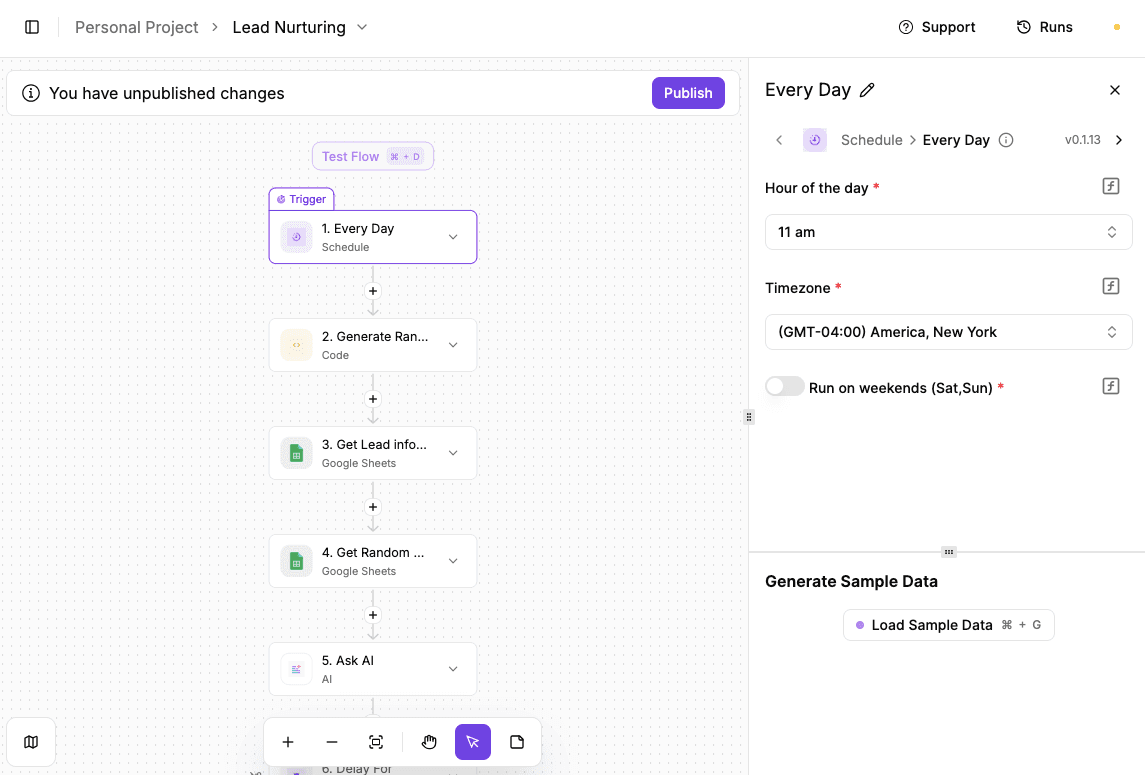Open dynamic value editor for Timezone
The height and width of the screenshot is (775, 1145).
point(1110,286)
